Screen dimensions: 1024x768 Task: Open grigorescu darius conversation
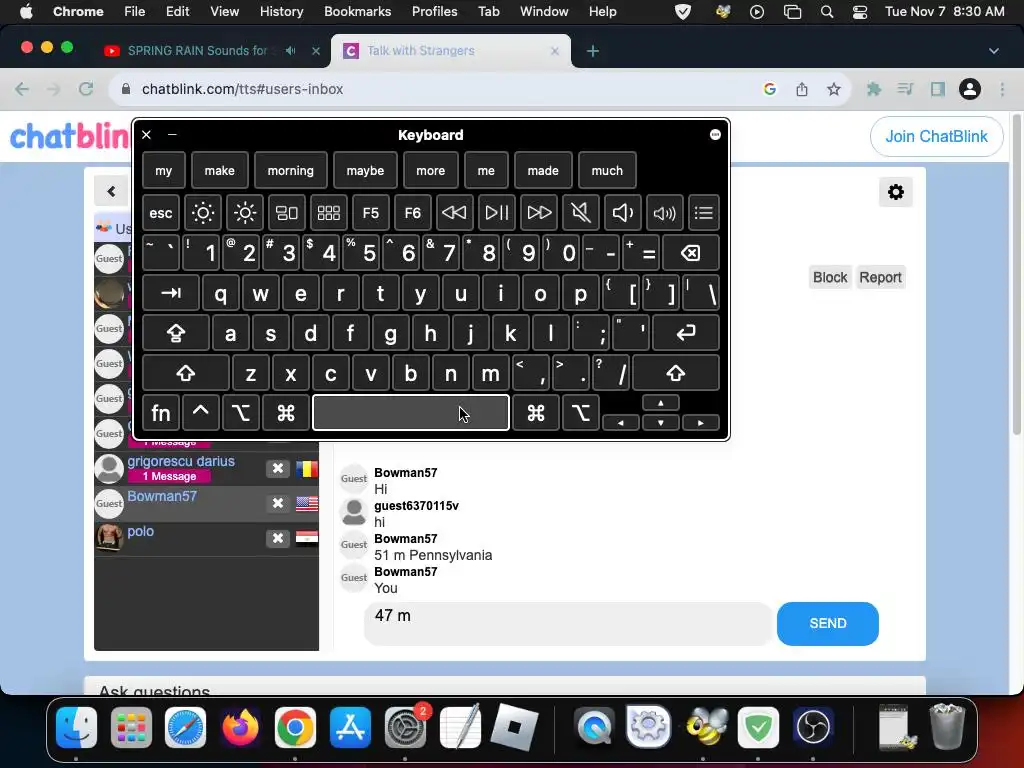pos(181,461)
